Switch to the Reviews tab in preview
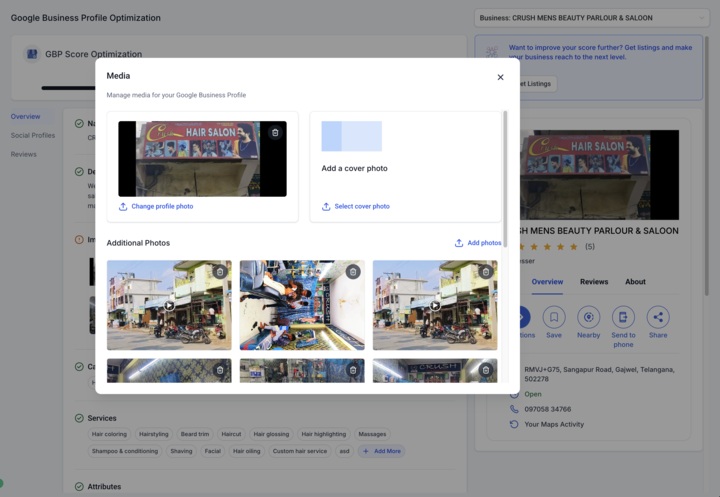720x497 pixels. [x=594, y=282]
